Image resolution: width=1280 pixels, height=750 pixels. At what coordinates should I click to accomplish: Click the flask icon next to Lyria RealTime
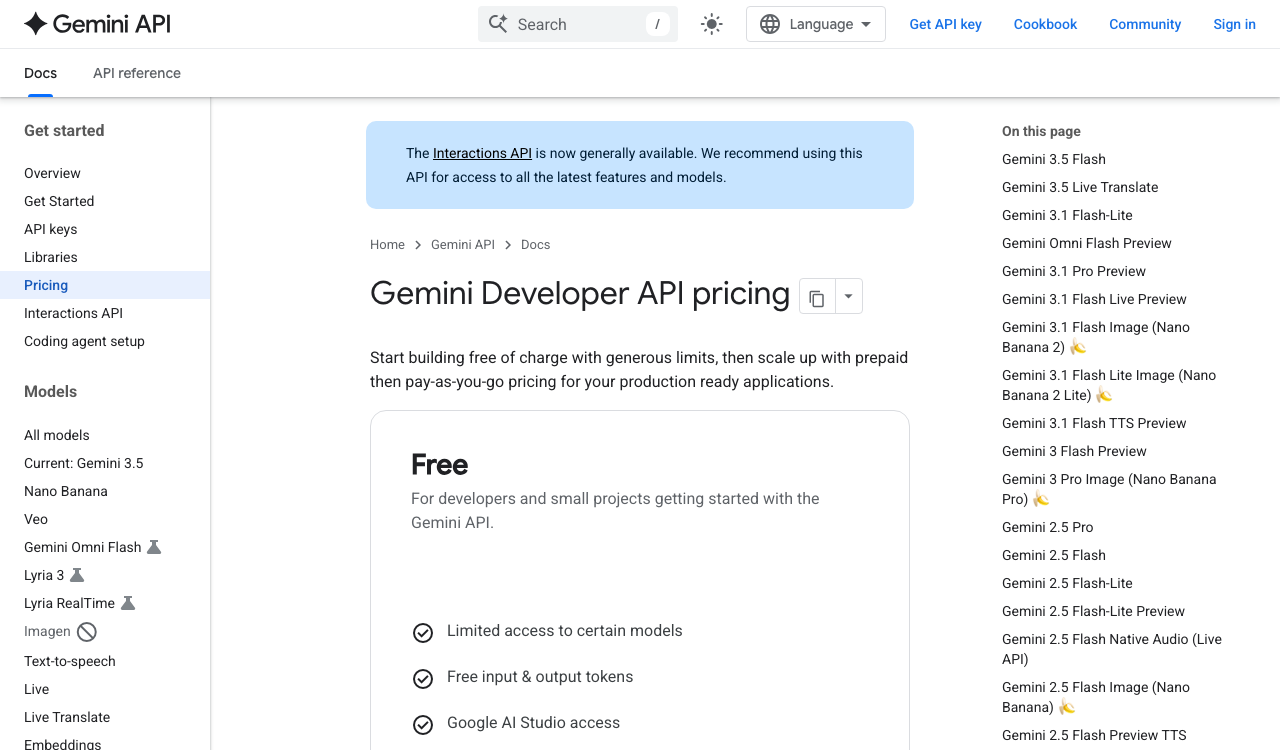pos(128,603)
